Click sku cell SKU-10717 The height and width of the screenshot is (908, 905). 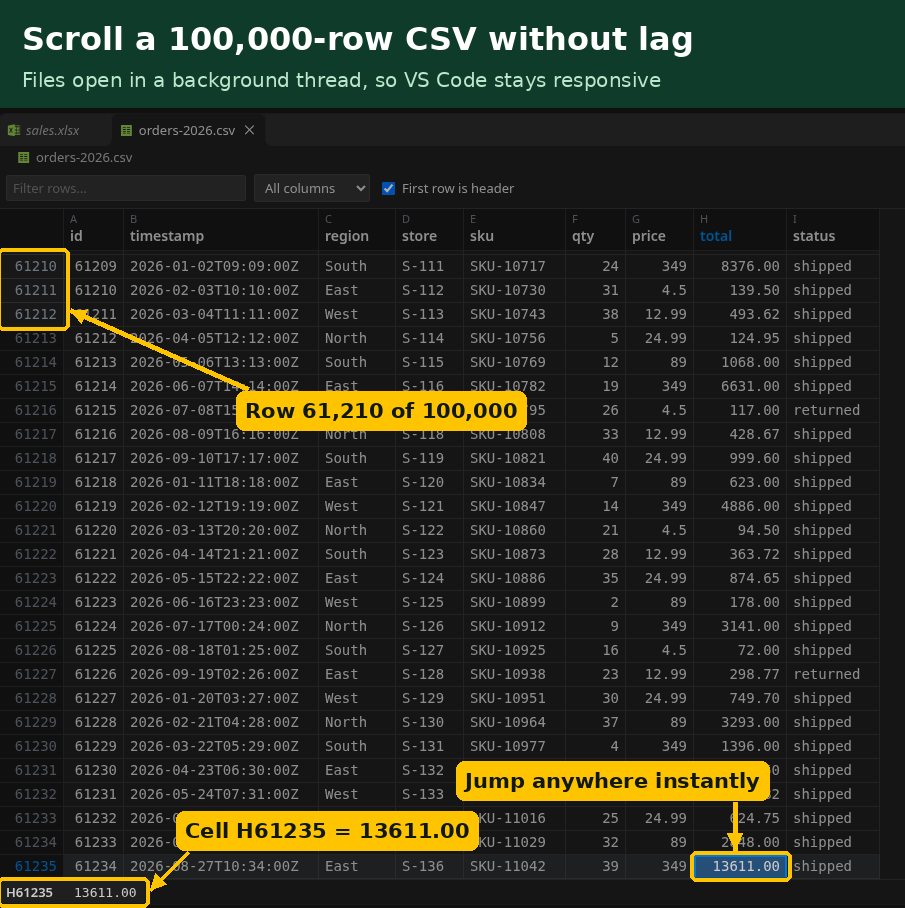pos(514,266)
